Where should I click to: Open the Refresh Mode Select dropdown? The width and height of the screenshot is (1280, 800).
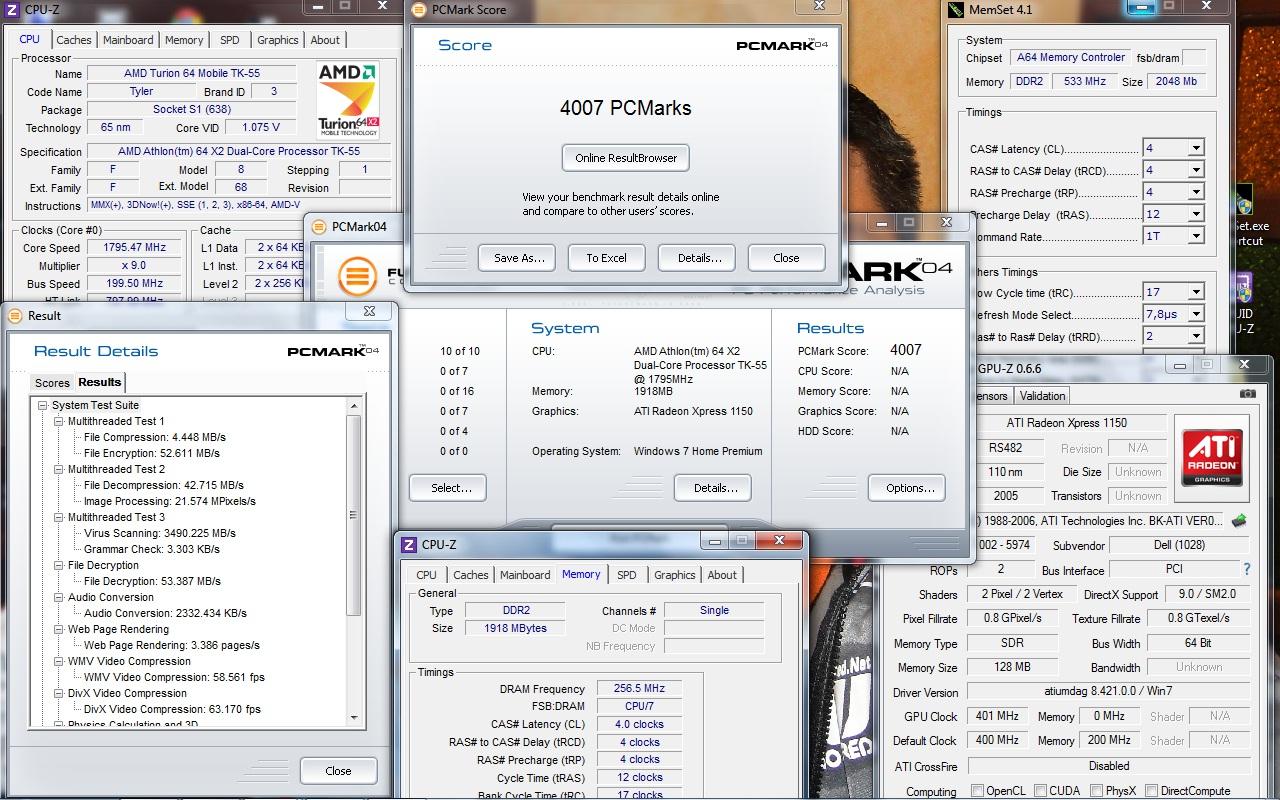1196,314
